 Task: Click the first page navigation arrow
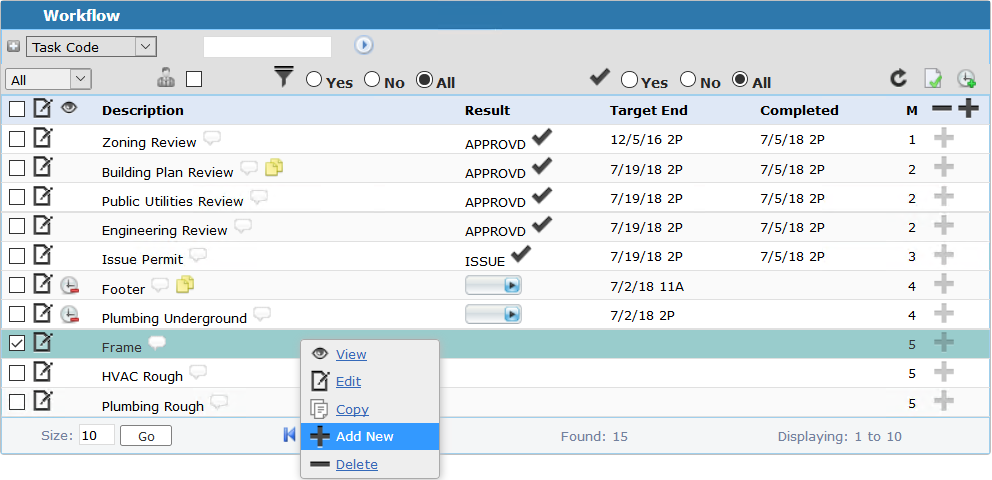point(290,435)
